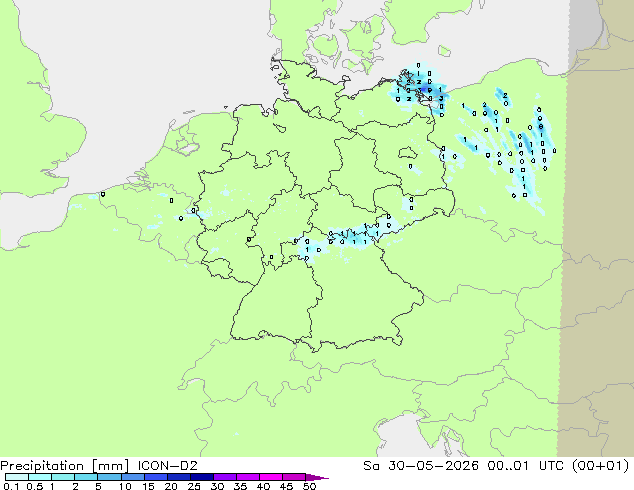This screenshot has width=634, height=490.
Task: Select the 45–50 mm legend color box
Action: coord(294,477)
